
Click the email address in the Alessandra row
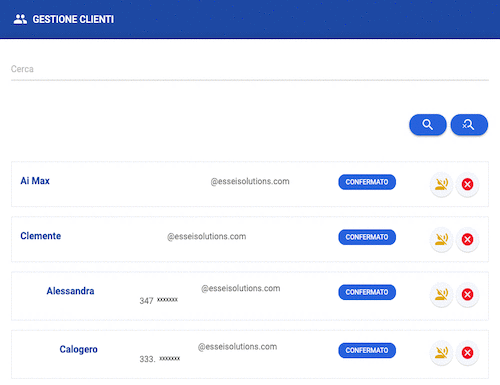(241, 288)
